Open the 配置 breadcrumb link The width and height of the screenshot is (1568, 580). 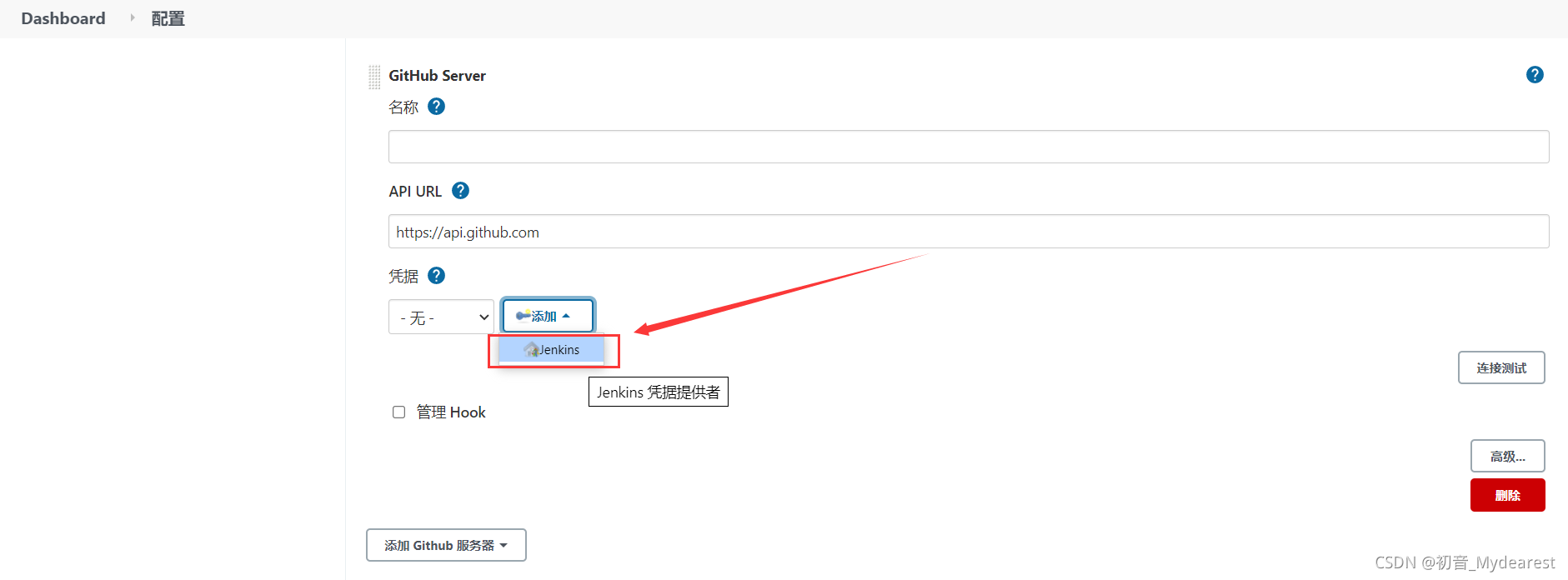(x=168, y=18)
